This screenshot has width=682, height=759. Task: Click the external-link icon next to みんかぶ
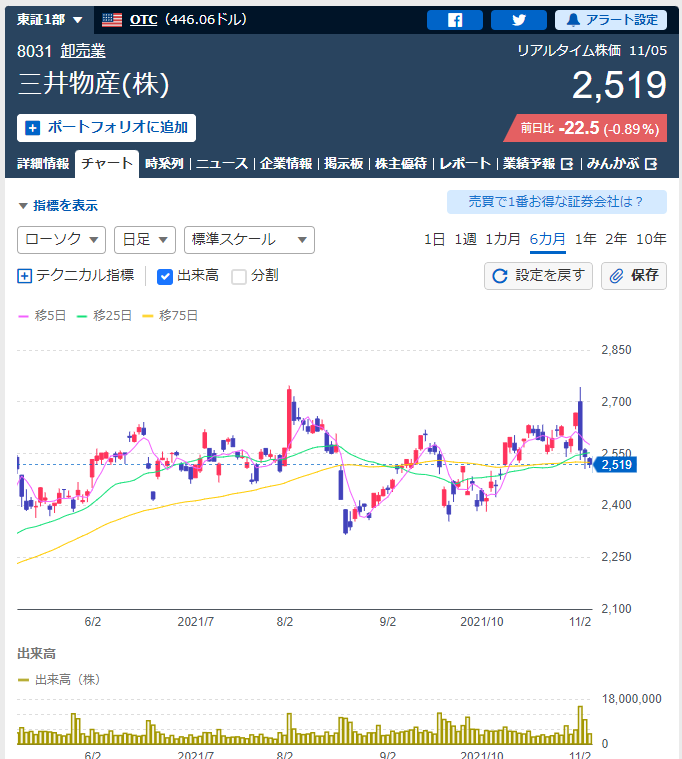[x=651, y=164]
